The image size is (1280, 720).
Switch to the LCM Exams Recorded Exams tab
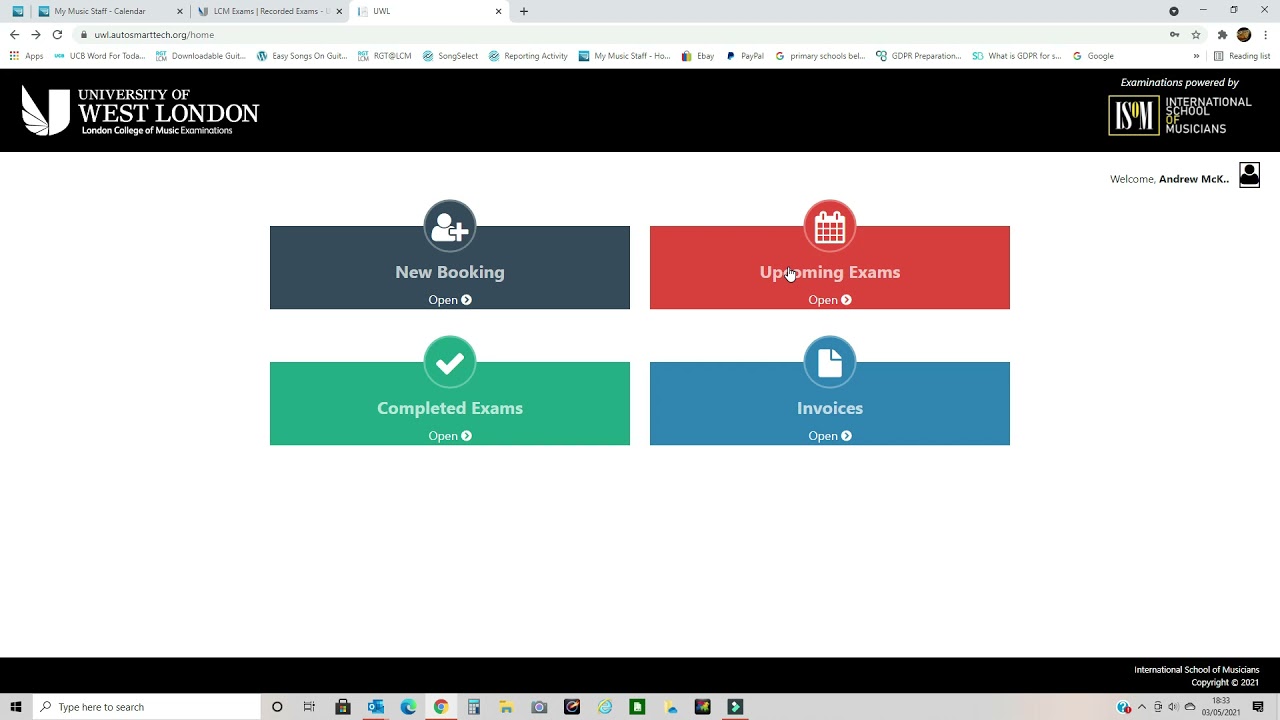coord(270,11)
